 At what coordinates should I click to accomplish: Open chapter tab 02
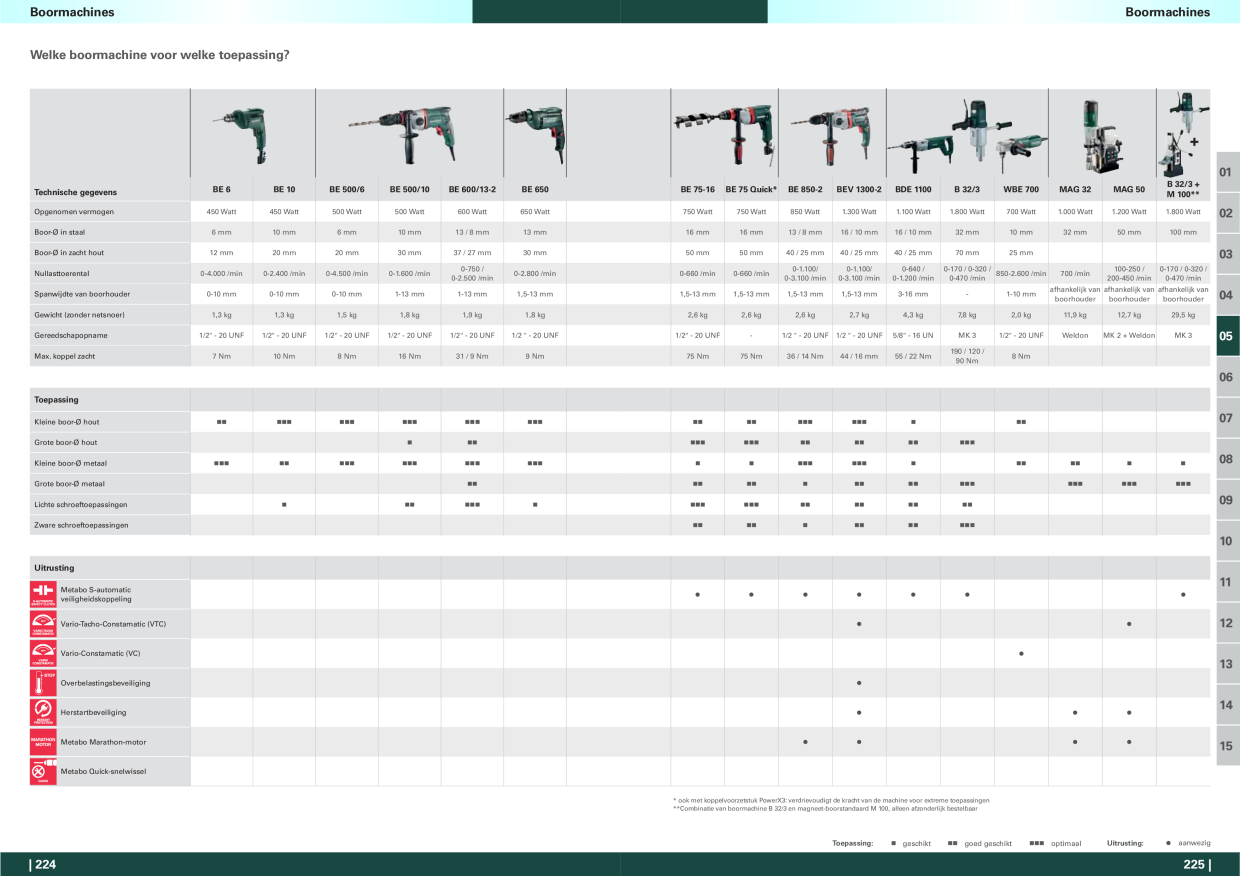1228,213
